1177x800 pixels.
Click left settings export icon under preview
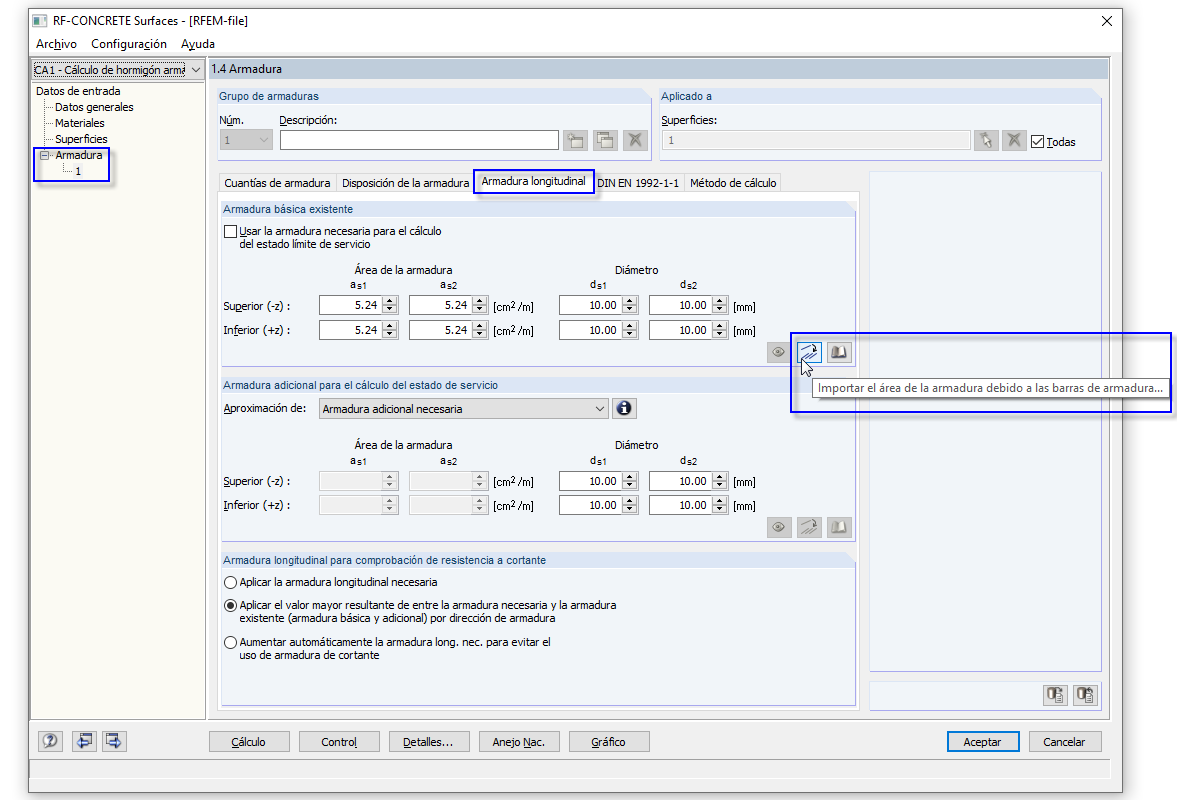[1055, 695]
